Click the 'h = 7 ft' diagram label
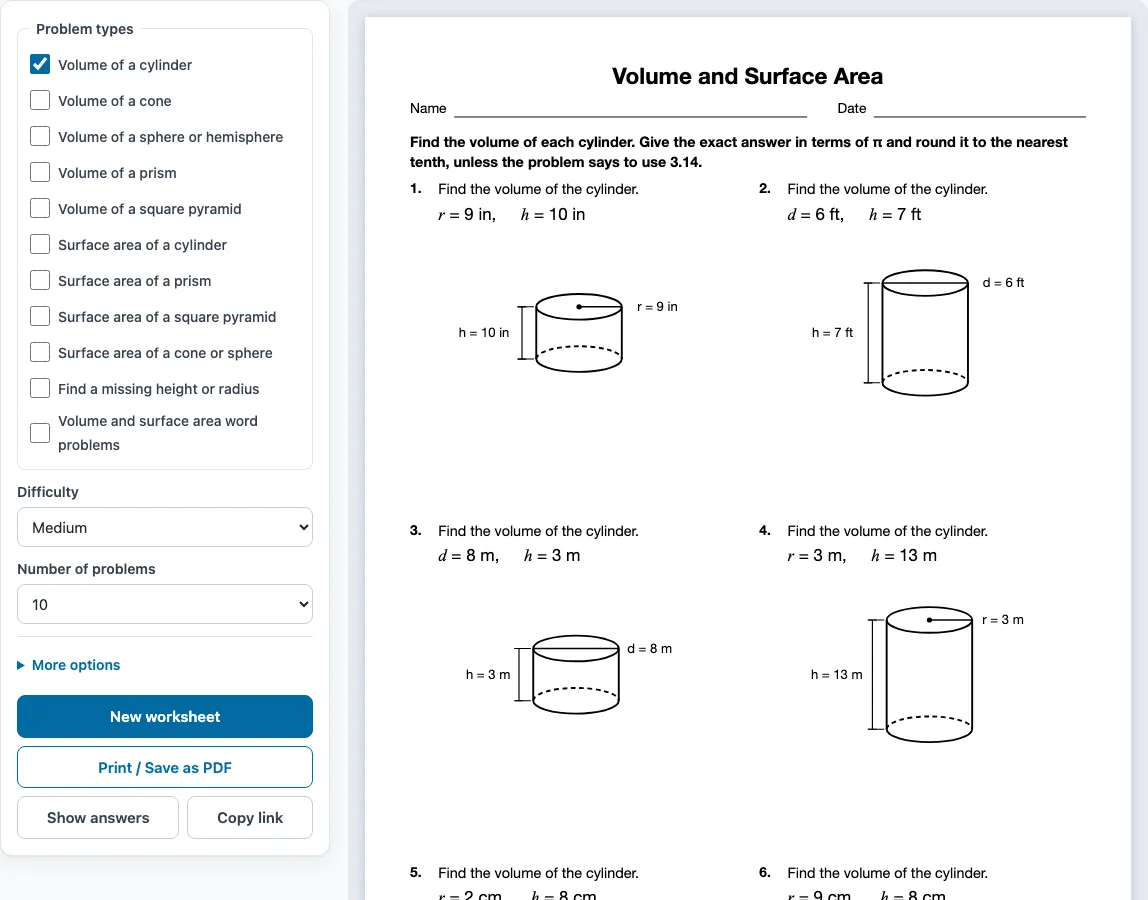This screenshot has height=900, width=1148. point(832,333)
